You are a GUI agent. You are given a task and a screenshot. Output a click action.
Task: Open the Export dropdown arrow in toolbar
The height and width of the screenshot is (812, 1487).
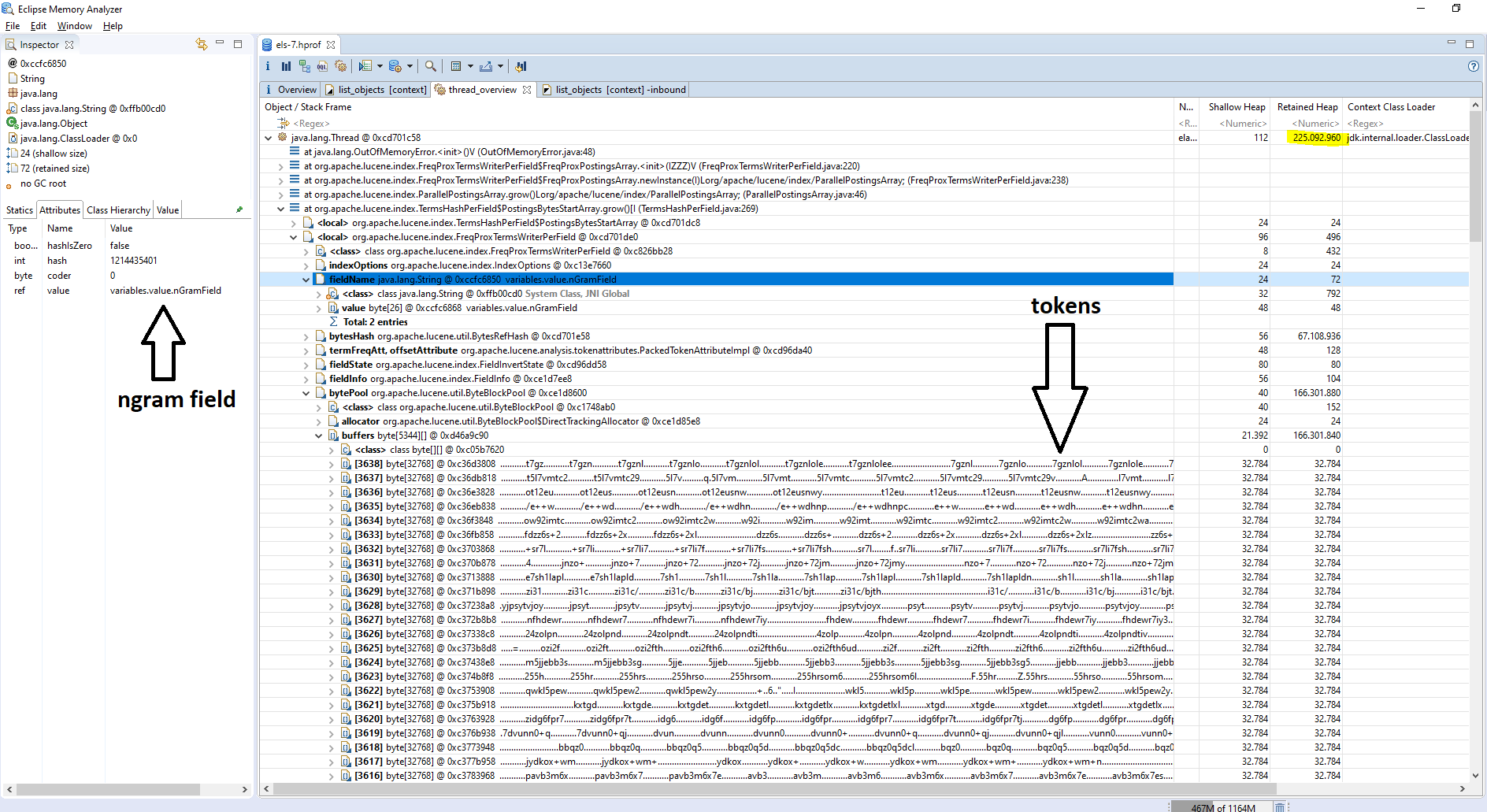click(500, 67)
